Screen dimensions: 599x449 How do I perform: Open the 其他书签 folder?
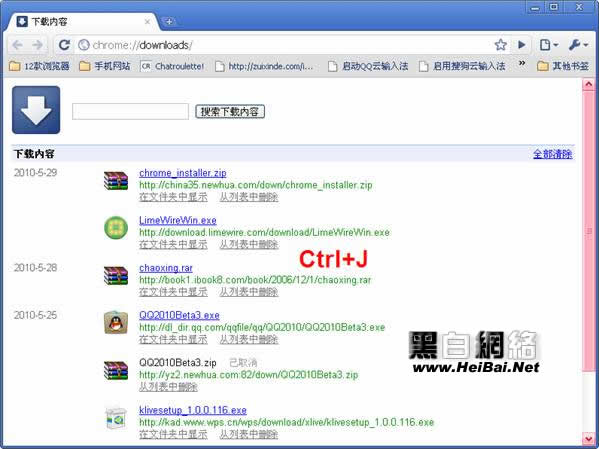click(563, 66)
